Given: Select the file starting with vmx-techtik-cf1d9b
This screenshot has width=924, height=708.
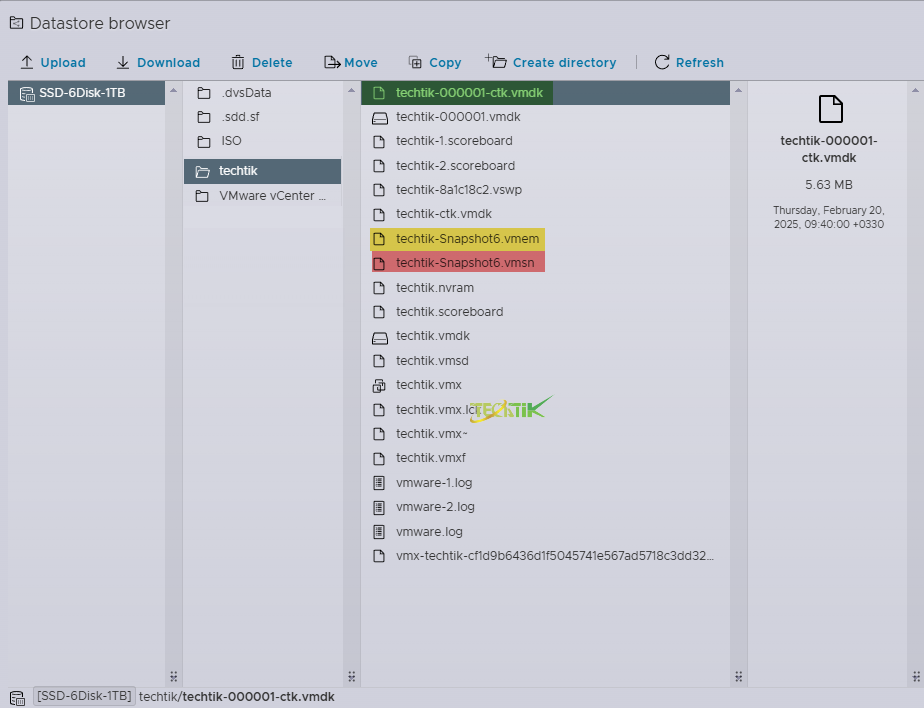Looking at the screenshot, I should (555, 556).
